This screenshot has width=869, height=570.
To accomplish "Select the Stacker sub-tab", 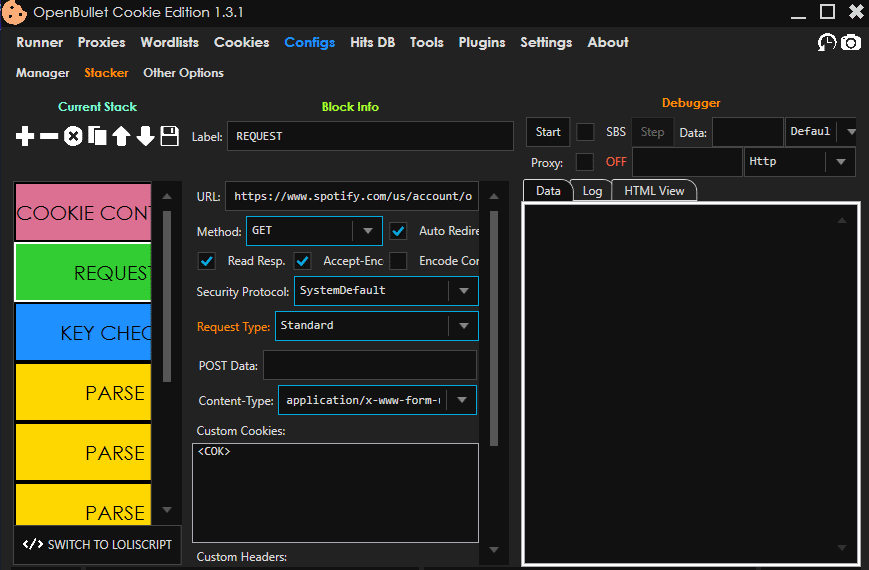I will tap(106, 73).
